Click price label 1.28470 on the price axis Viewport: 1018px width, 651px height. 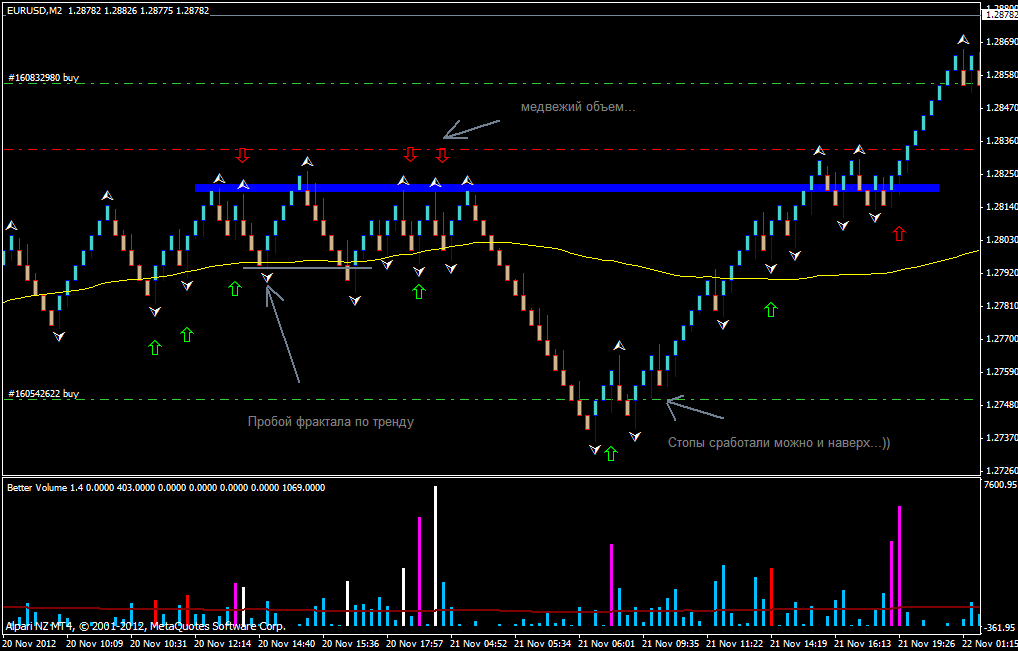tap(1001, 108)
